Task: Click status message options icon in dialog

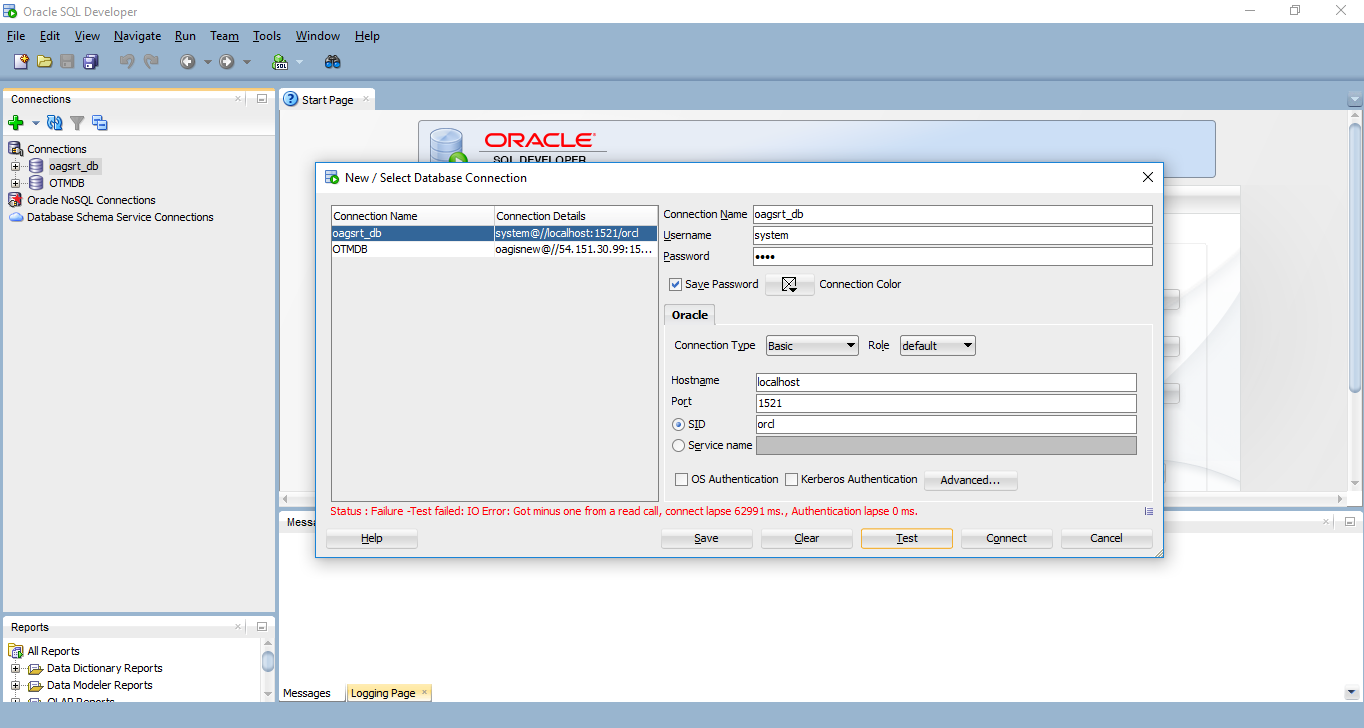Action: coord(1149,511)
